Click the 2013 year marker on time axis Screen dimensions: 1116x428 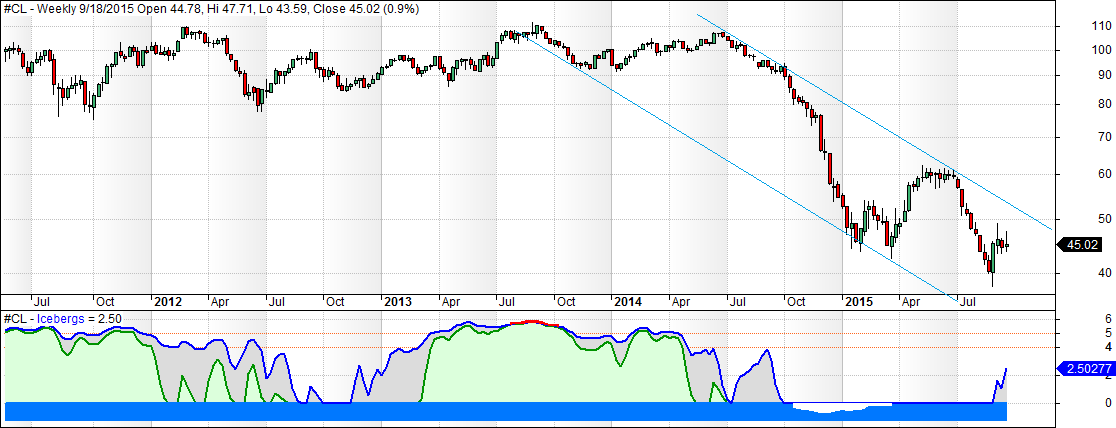[397, 301]
